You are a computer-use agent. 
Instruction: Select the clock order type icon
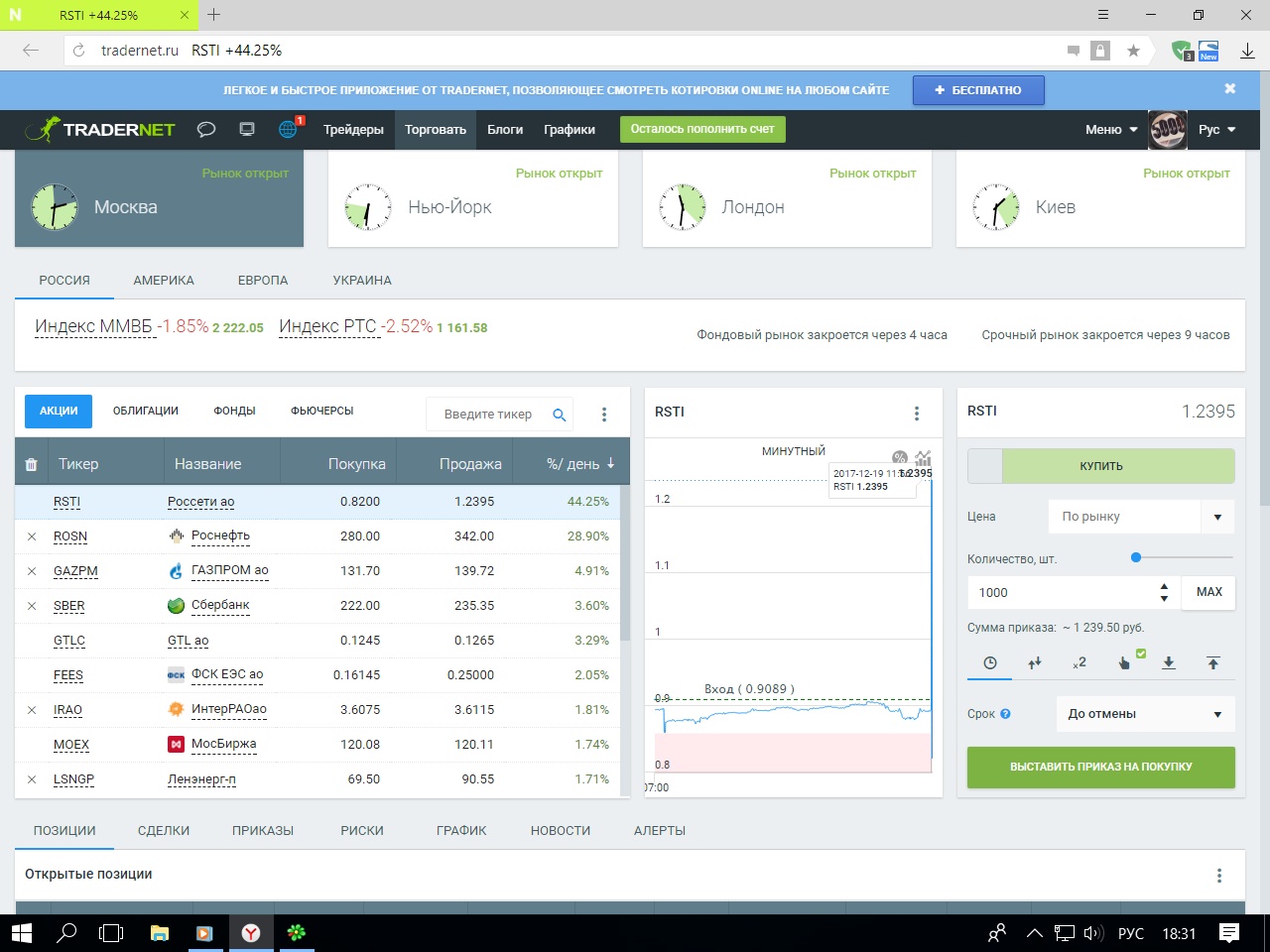tap(990, 662)
